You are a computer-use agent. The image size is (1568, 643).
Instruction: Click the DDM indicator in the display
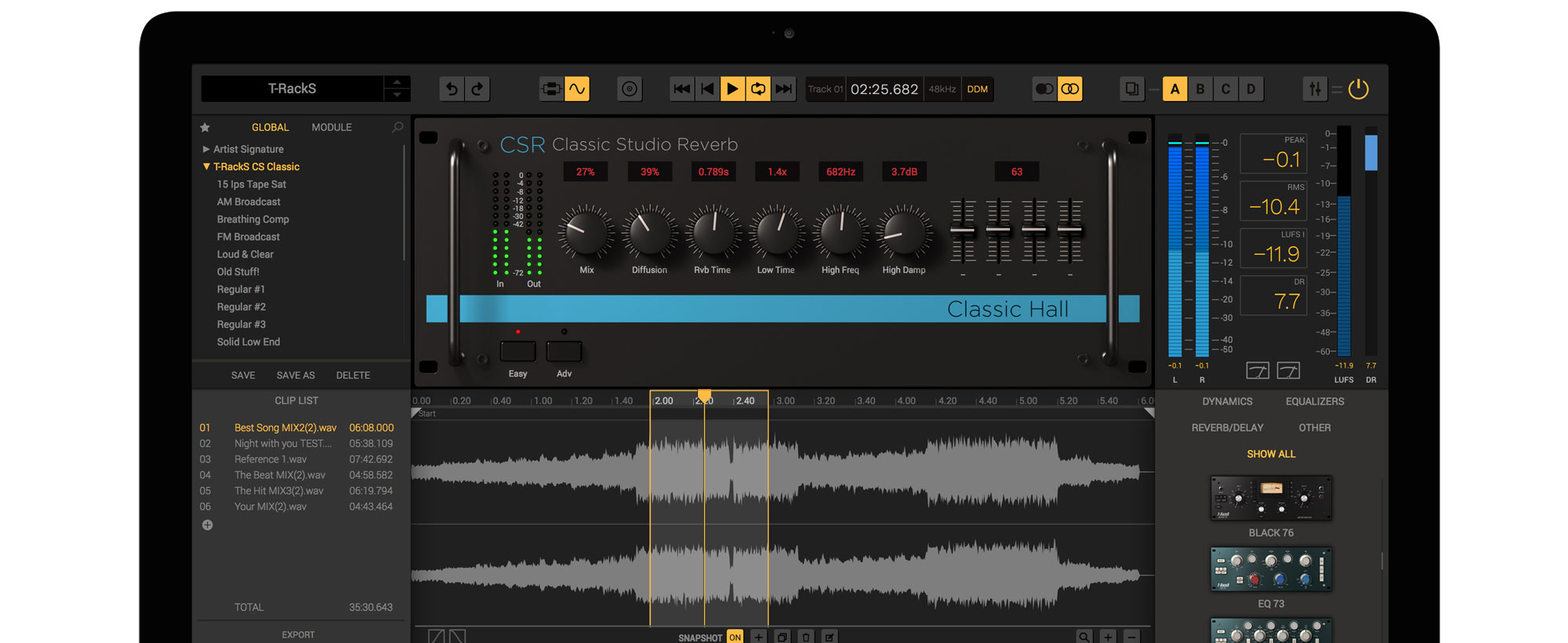[978, 89]
